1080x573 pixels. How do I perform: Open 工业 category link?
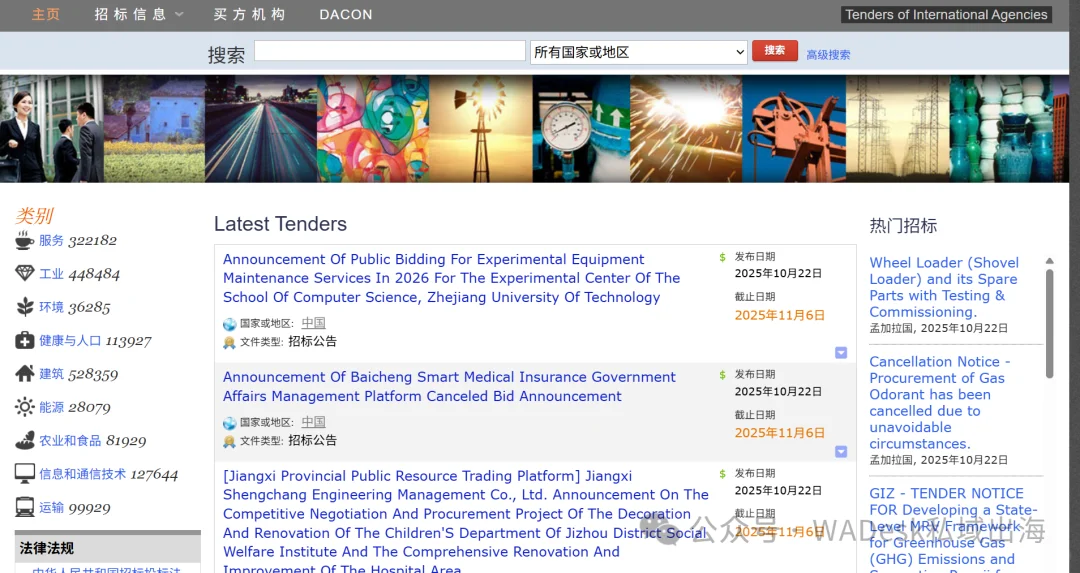point(51,274)
